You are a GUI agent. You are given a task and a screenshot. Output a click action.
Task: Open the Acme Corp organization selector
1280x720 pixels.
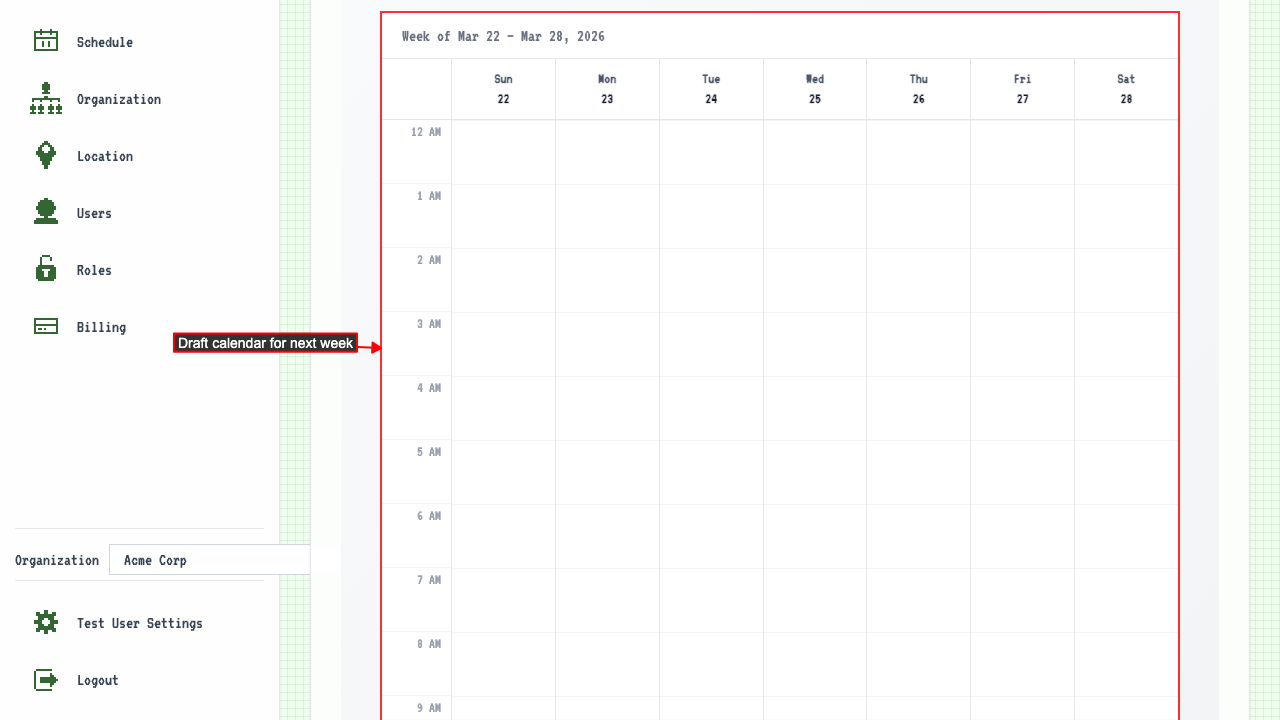click(210, 559)
